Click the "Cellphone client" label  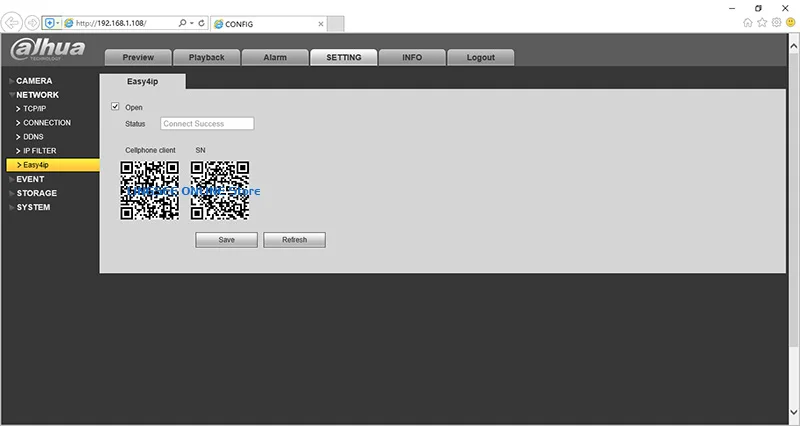click(151, 151)
